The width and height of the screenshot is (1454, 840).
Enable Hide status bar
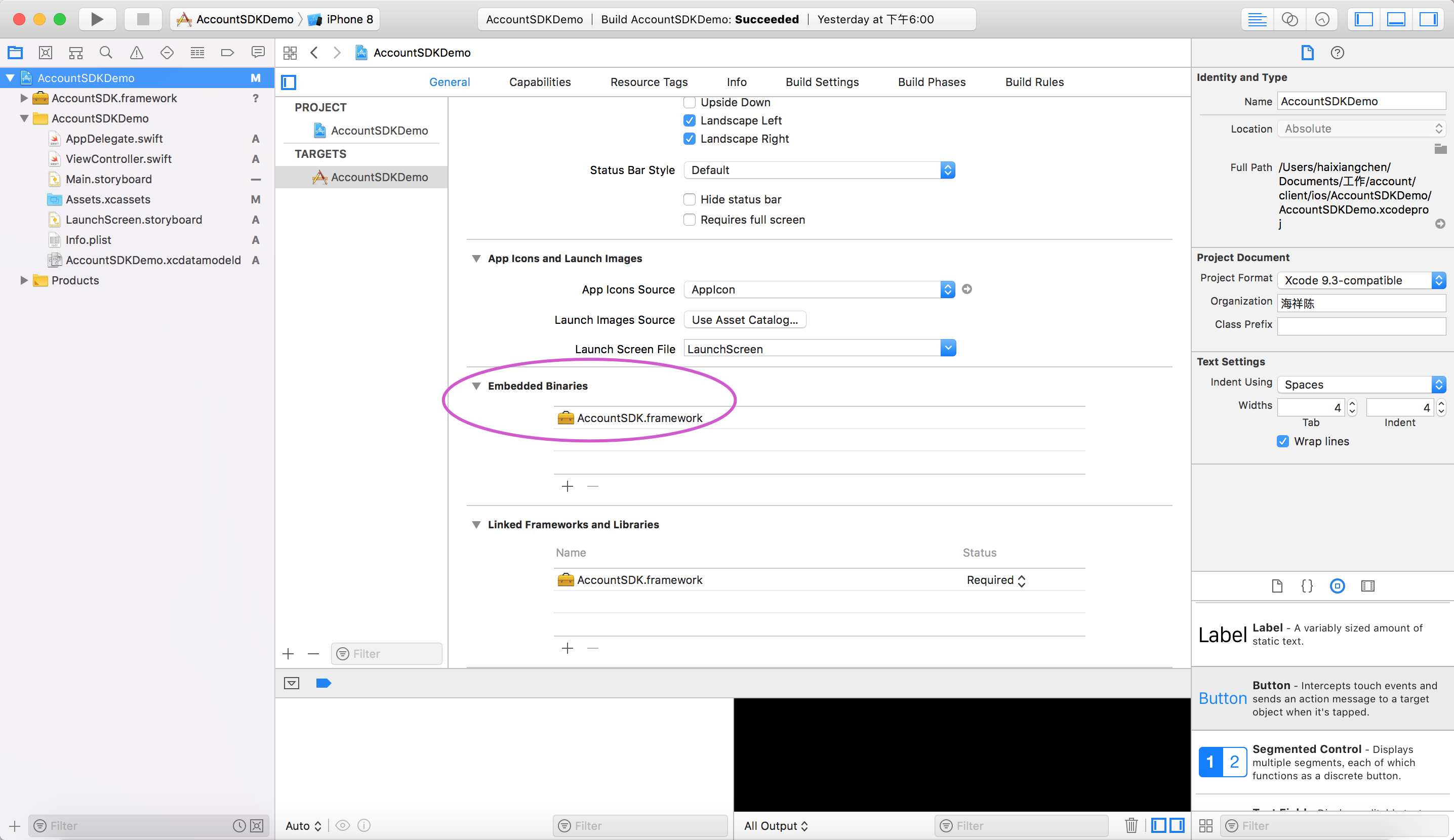point(690,199)
